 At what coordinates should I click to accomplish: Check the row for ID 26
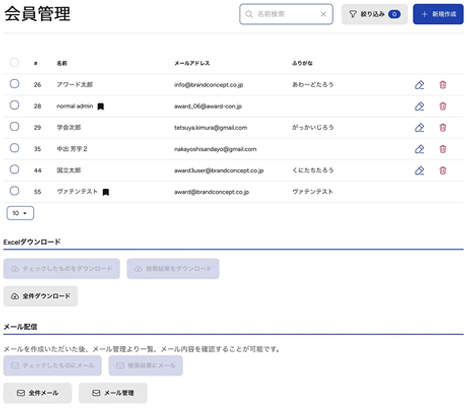(14, 84)
